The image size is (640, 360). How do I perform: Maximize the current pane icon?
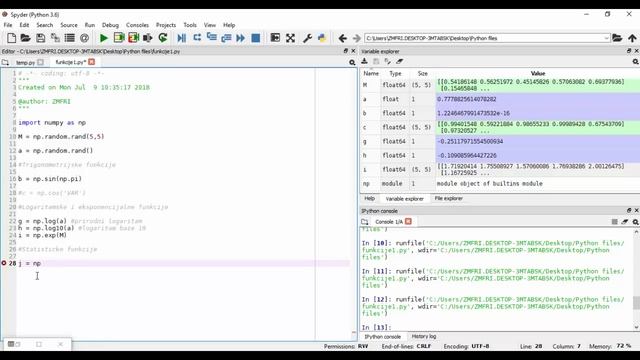[276, 38]
